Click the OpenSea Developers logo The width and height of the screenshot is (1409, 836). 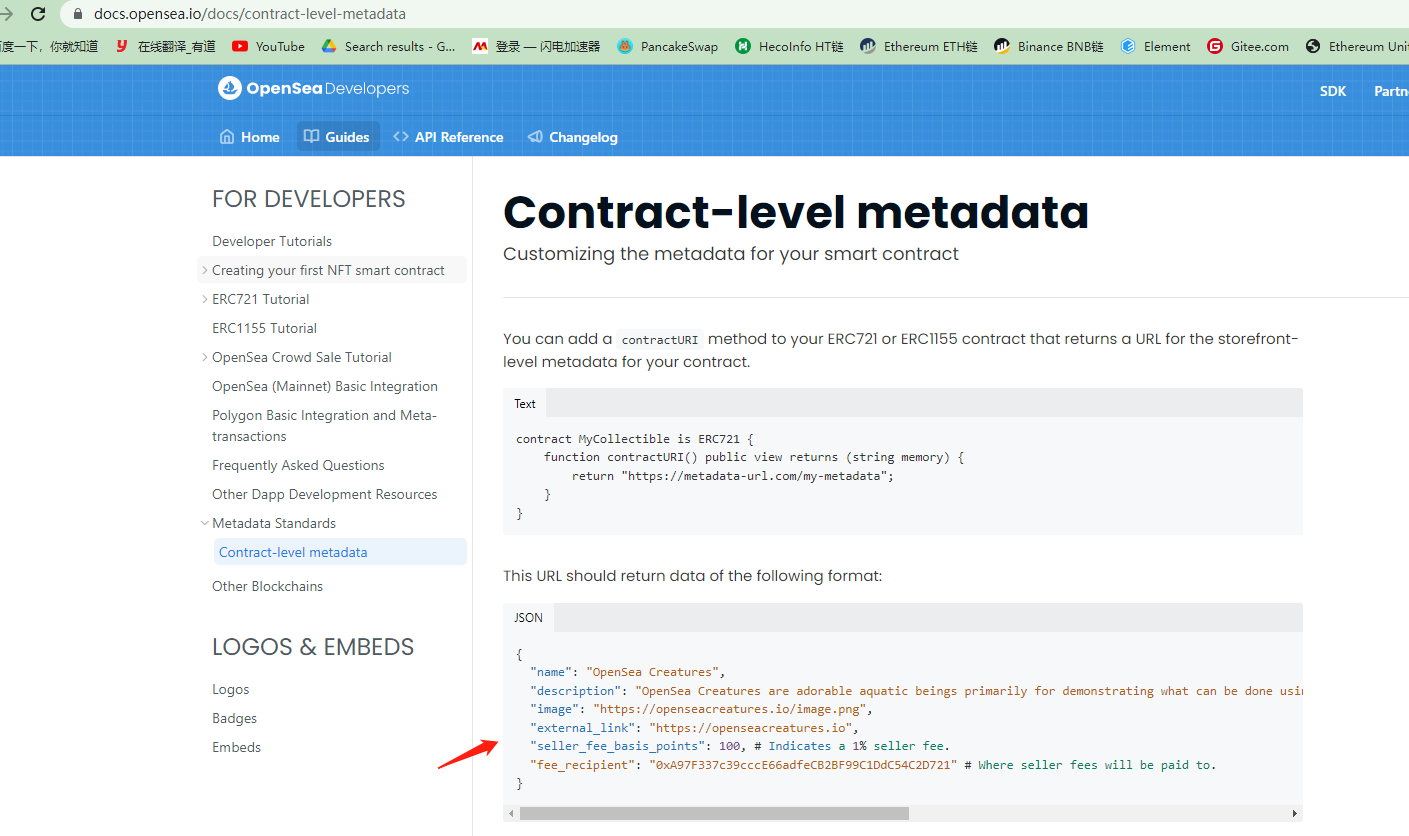pos(314,89)
